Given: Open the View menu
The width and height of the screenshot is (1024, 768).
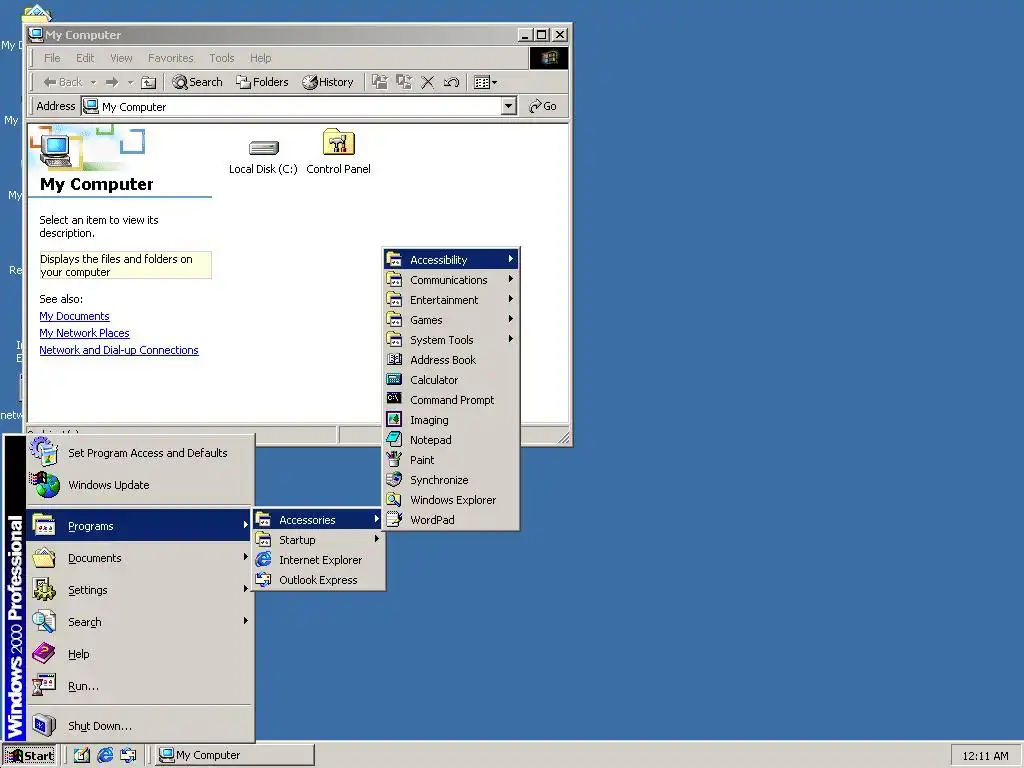Looking at the screenshot, I should (121, 58).
